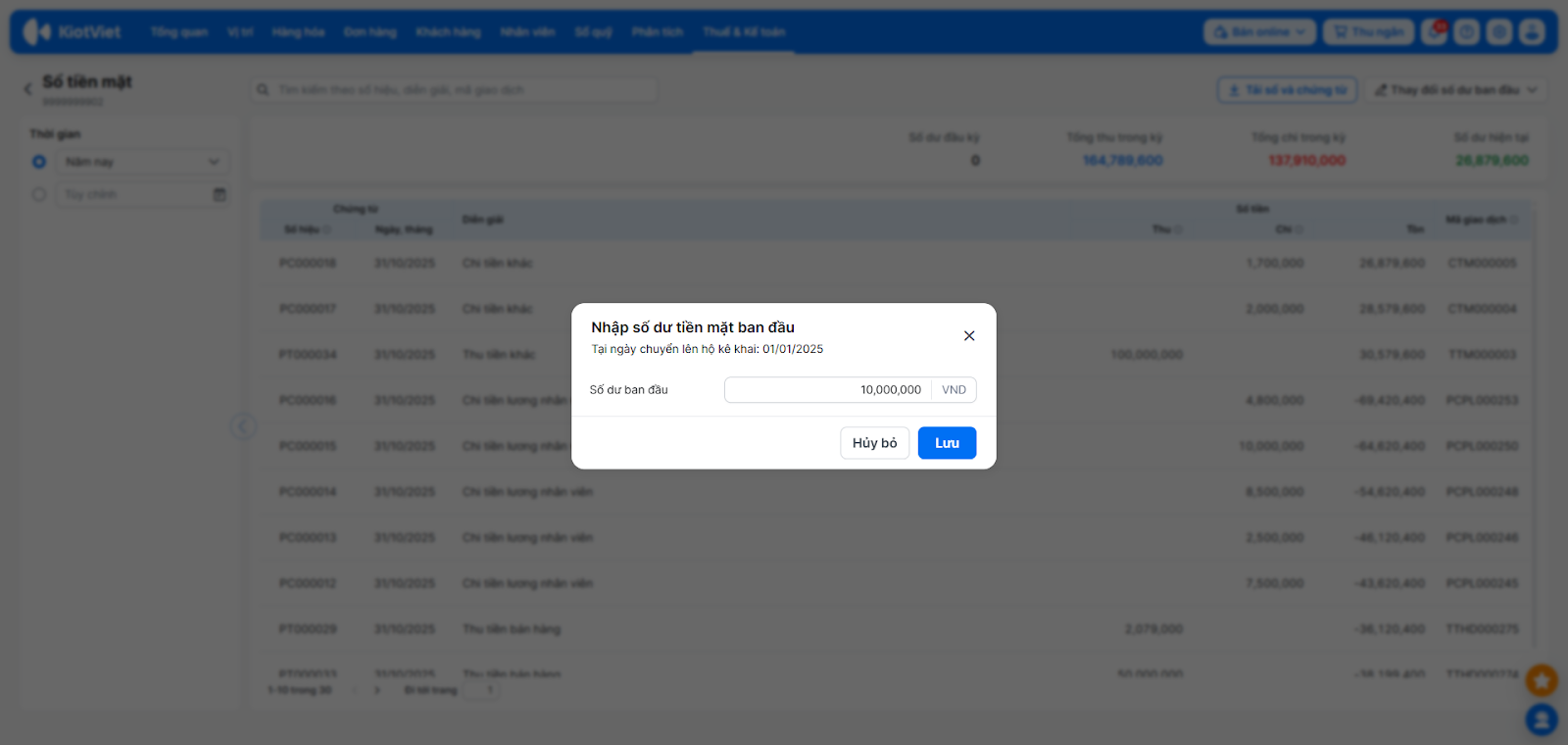Click transaction code CTM000004
1568x745 pixels.
click(x=1482, y=309)
